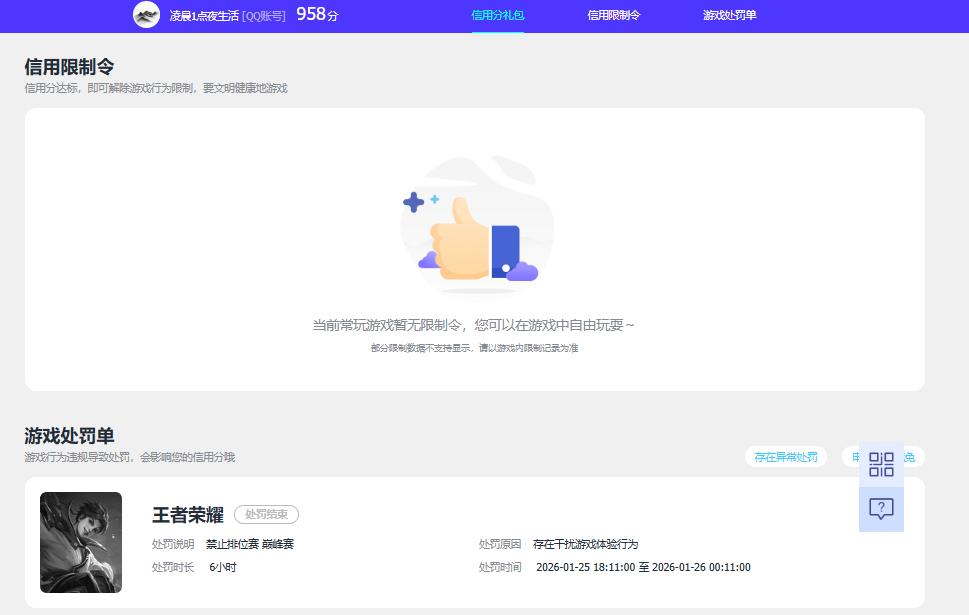The width and height of the screenshot is (969, 615).
Task: Click the penalty time range 2026-01-25 18:11:00
Action: [x=585, y=567]
